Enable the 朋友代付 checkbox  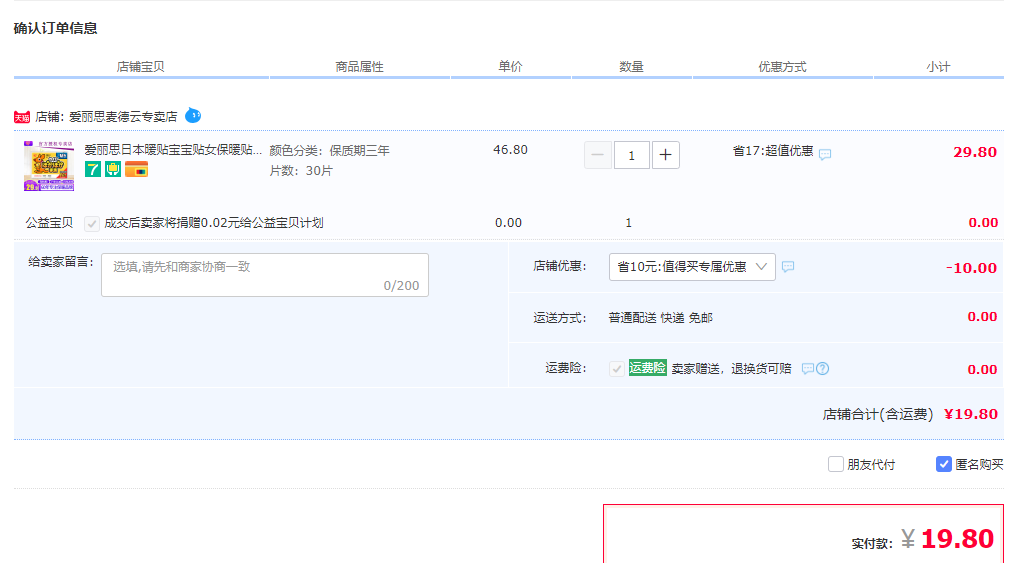point(835,464)
